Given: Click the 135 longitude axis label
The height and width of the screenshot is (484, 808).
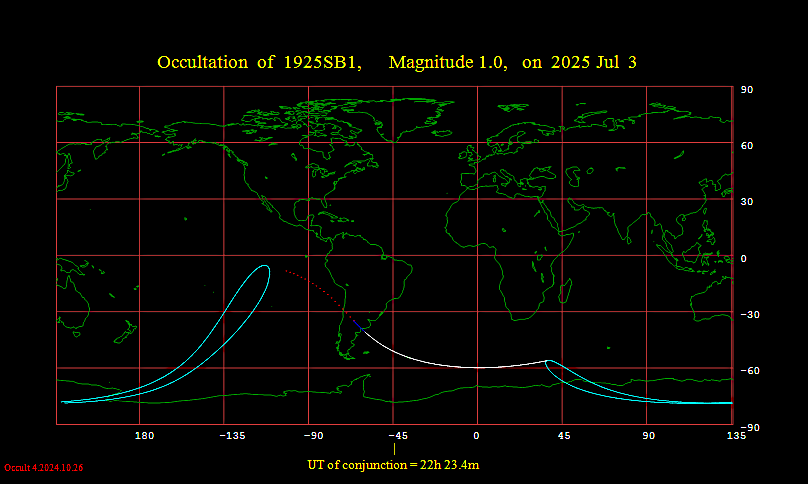Looking at the screenshot, I should pyautogui.click(x=736, y=436).
